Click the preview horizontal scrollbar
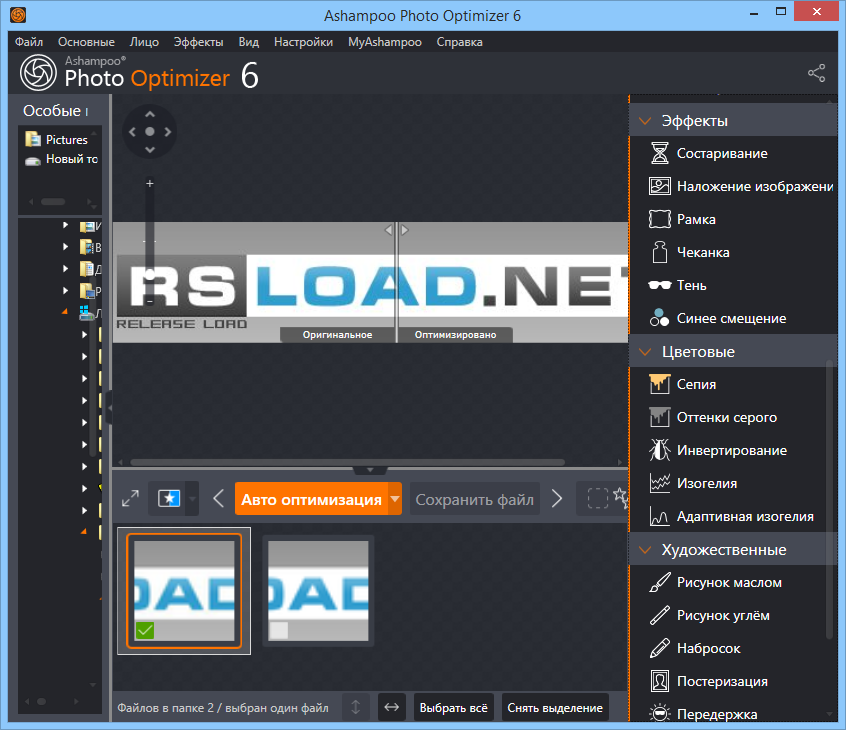Screen dimensions: 846x730 pyautogui.click(x=347, y=462)
